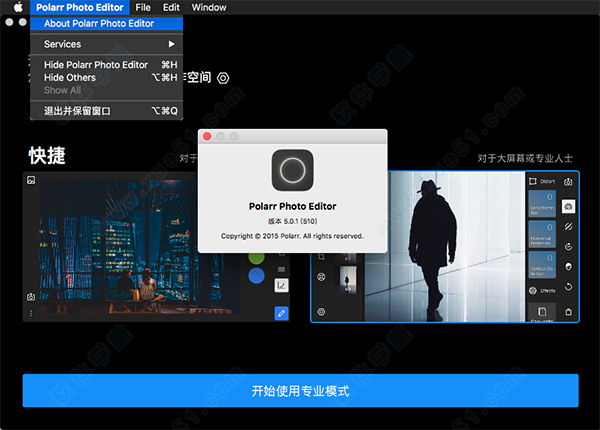Click the bottom box icon in pro toolbar
The width and height of the screenshot is (600, 430).
point(568,312)
